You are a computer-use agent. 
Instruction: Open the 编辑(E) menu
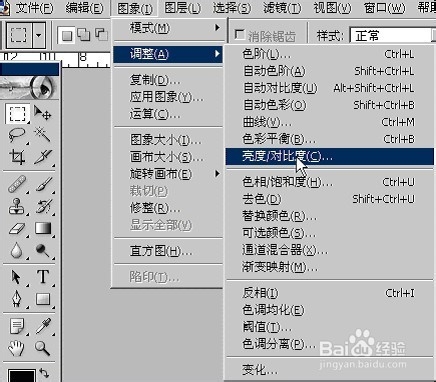(x=84, y=8)
